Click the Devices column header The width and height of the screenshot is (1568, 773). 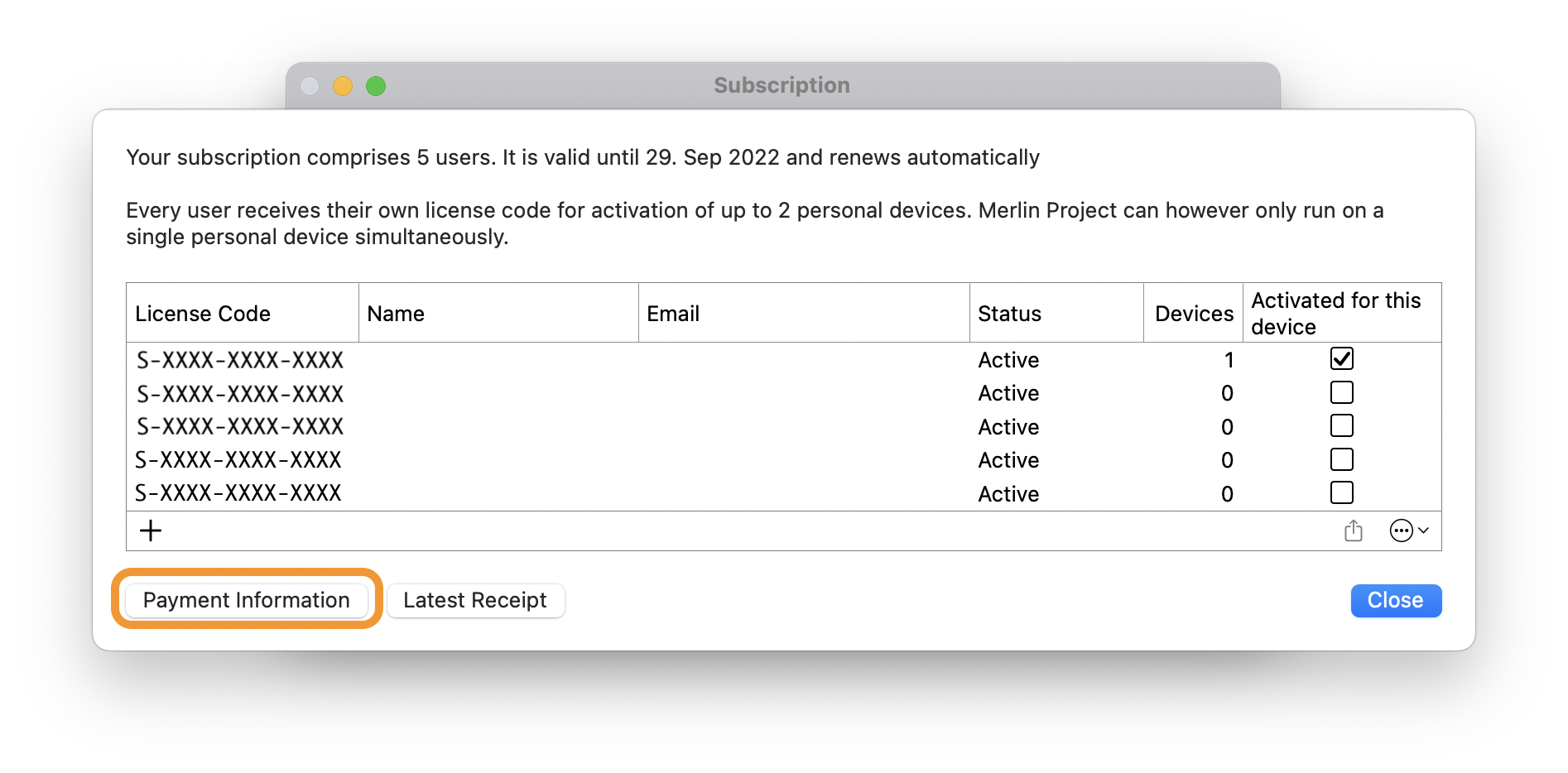1193,314
